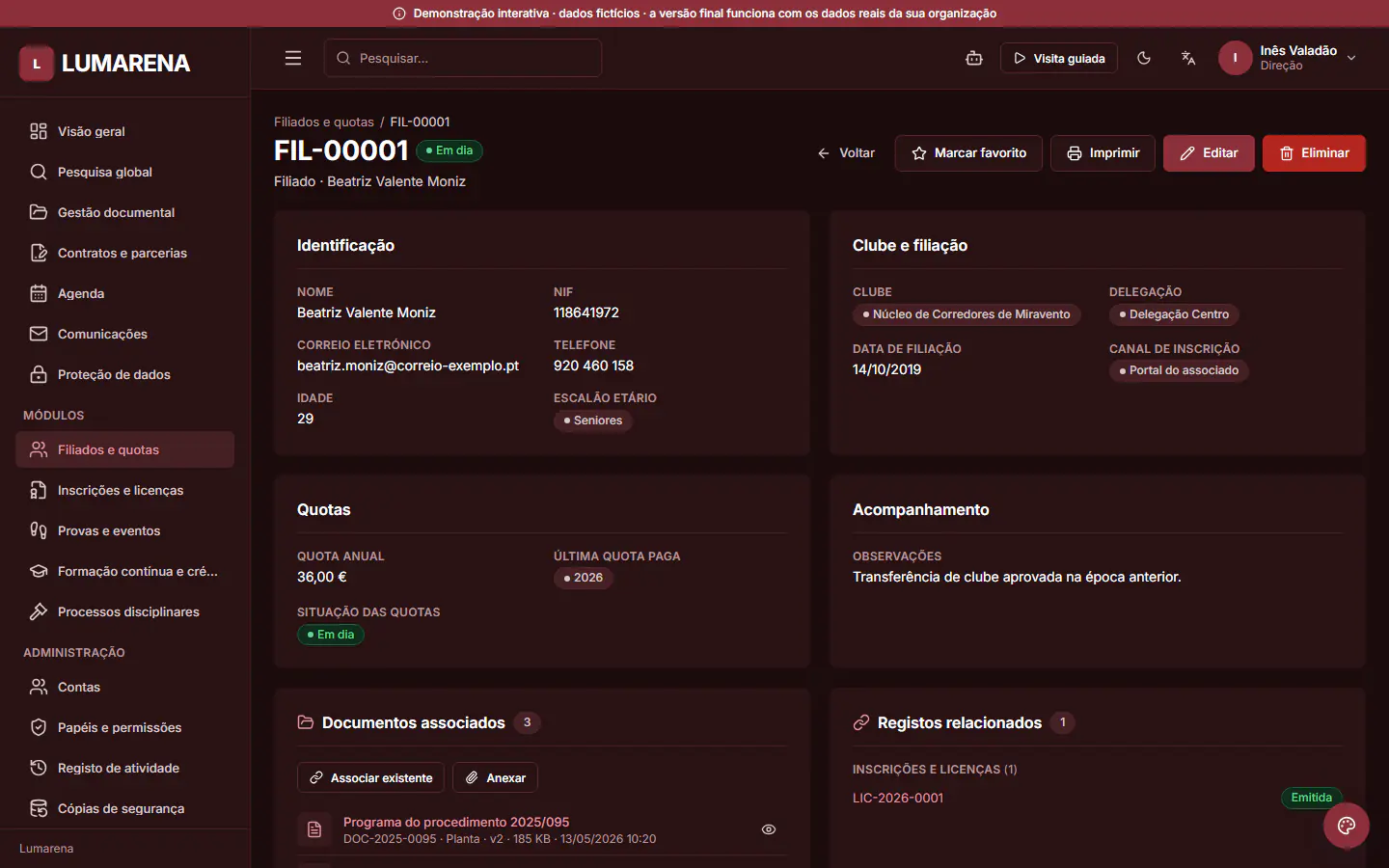Click the Em dia status badge in header

(449, 150)
